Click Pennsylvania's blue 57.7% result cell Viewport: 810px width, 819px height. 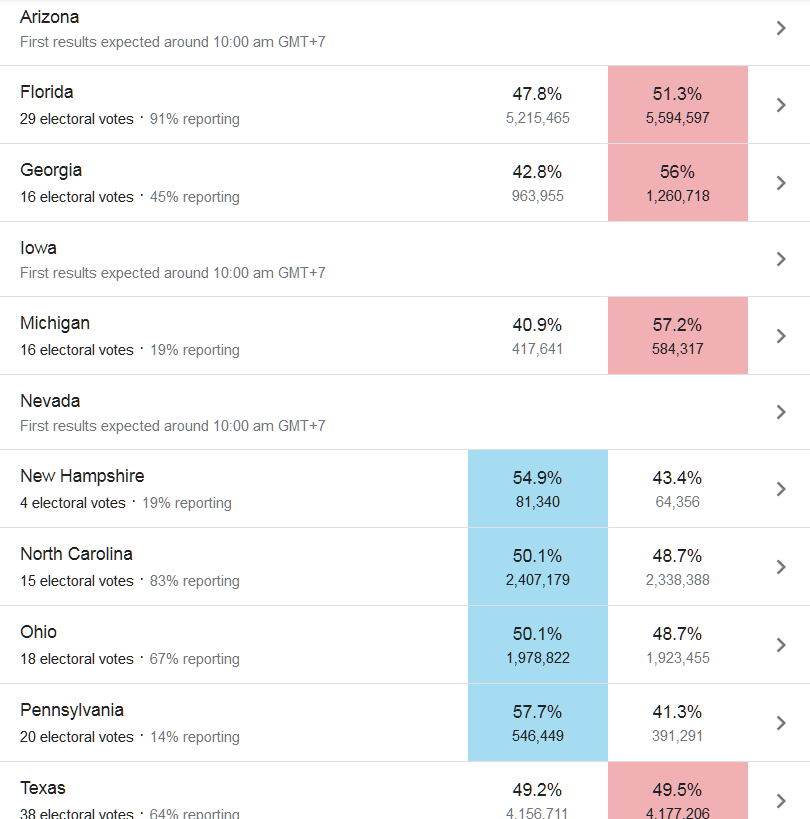point(538,723)
